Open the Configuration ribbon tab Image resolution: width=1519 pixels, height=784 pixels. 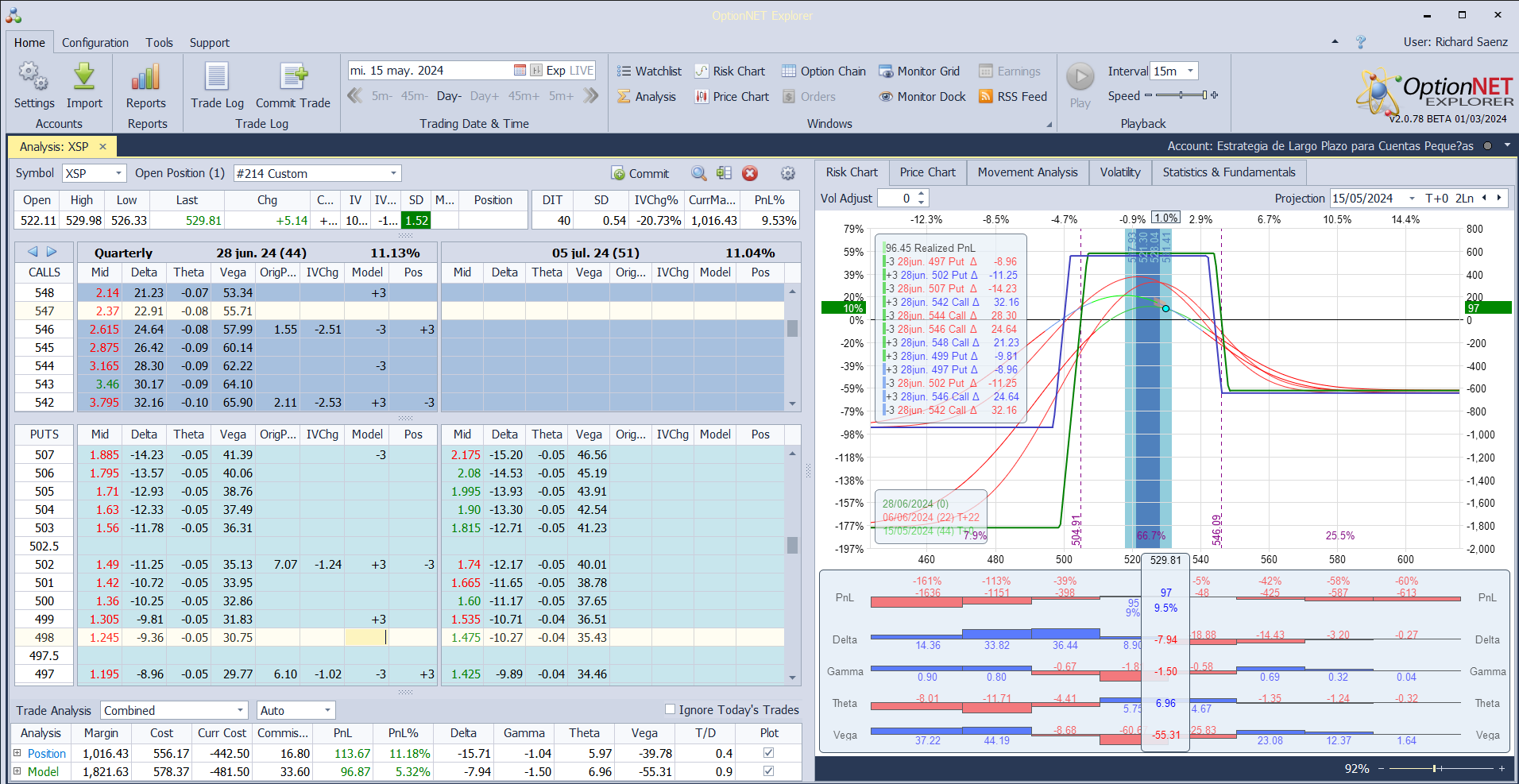coord(95,43)
